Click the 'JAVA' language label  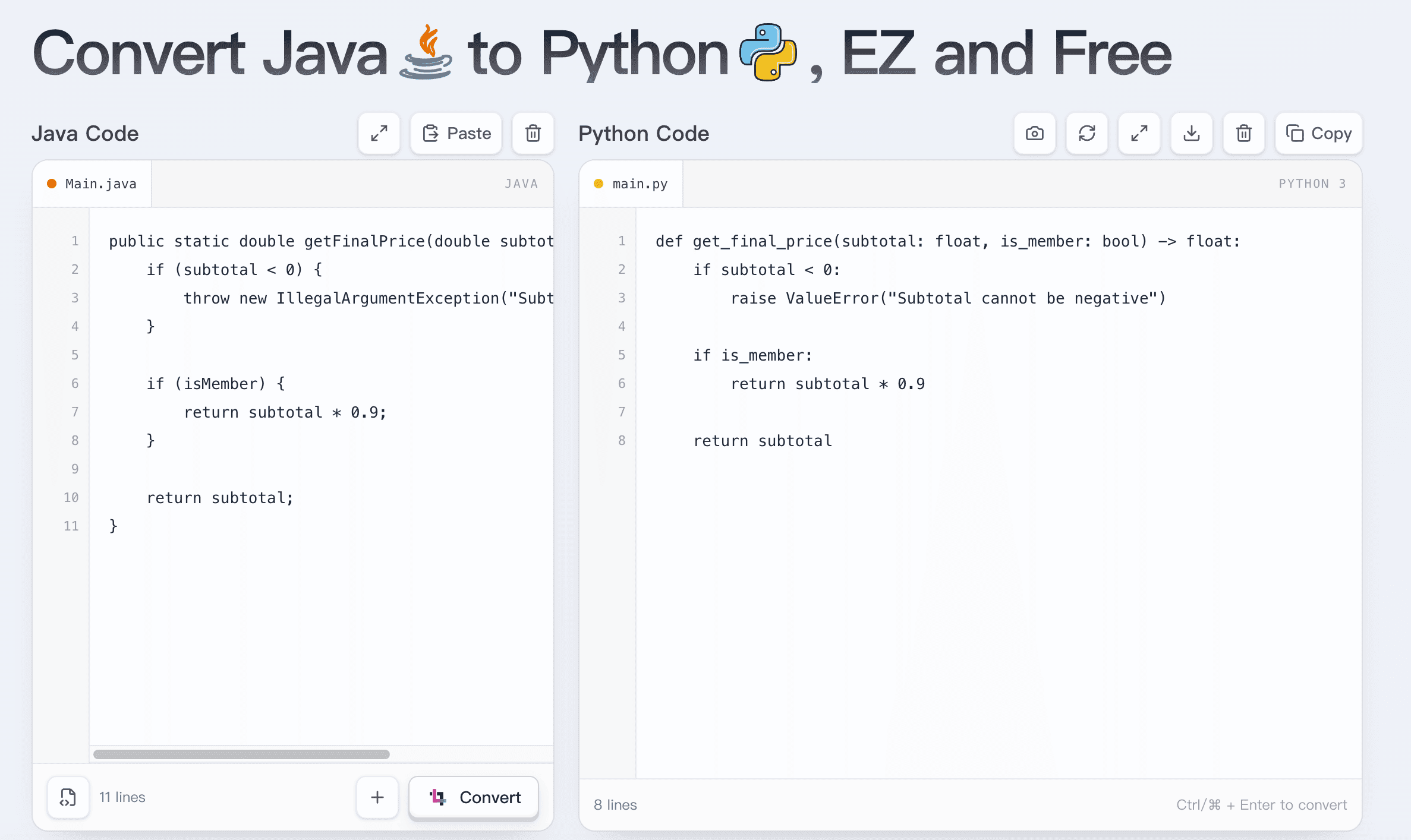pos(521,184)
